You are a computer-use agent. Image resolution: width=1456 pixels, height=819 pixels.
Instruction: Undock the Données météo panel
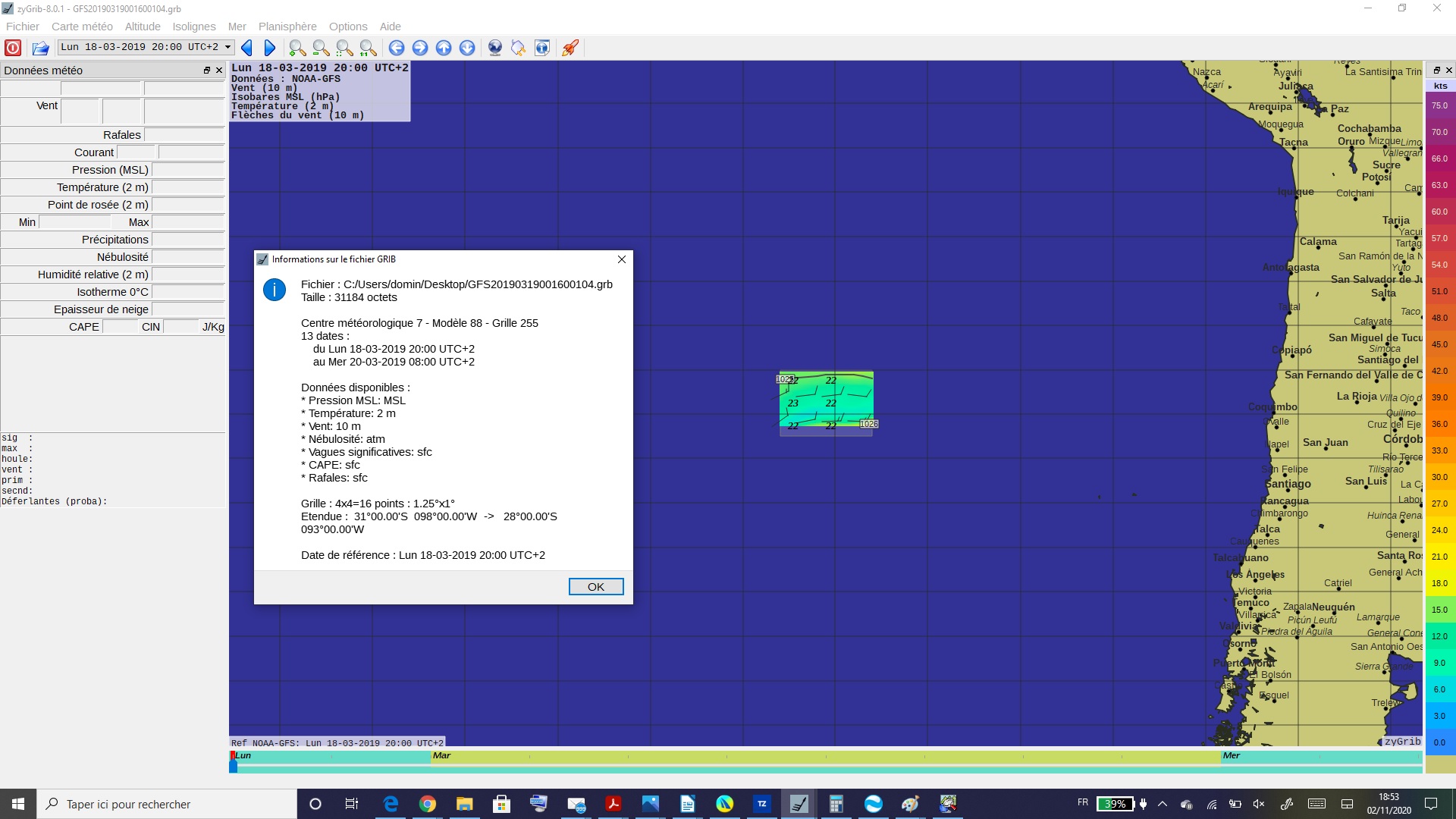click(206, 70)
